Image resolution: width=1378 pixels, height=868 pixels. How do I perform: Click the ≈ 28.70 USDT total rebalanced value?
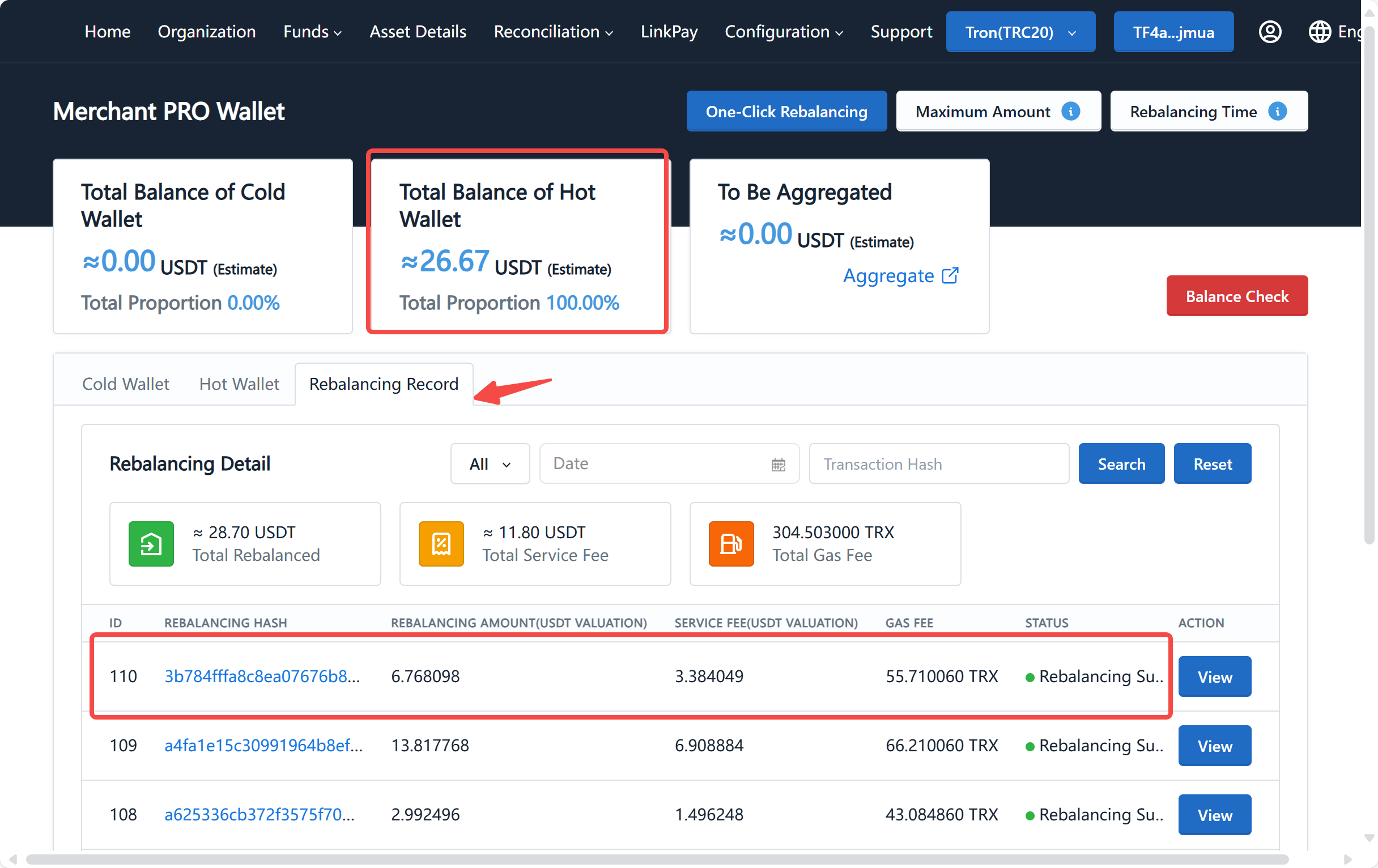pyautogui.click(x=244, y=532)
